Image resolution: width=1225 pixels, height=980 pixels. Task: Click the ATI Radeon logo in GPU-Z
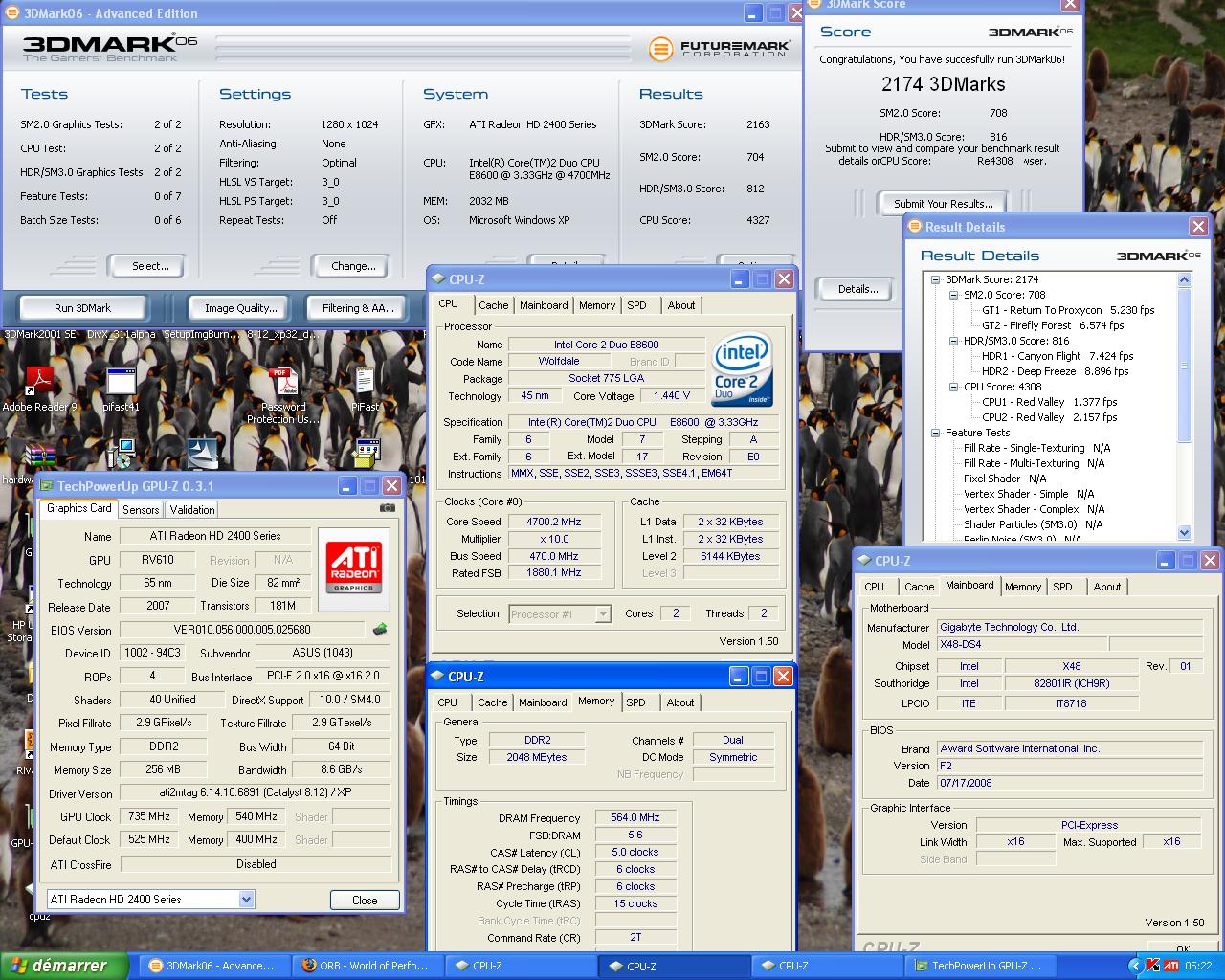tap(354, 568)
